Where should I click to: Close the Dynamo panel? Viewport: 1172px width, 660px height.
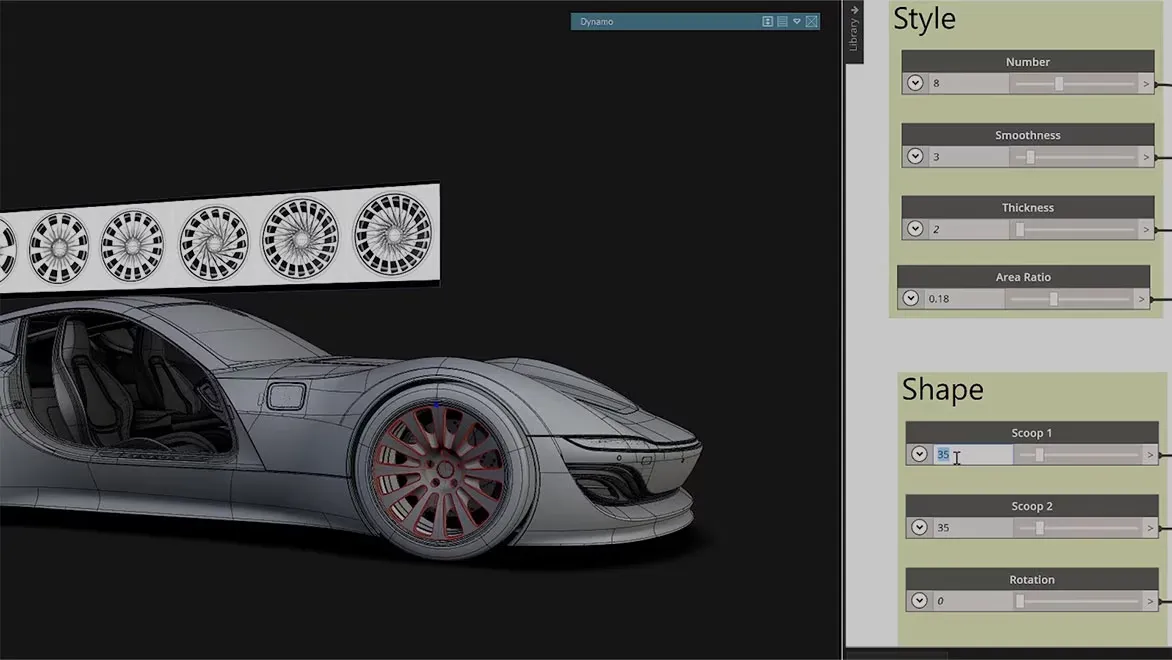coord(812,21)
